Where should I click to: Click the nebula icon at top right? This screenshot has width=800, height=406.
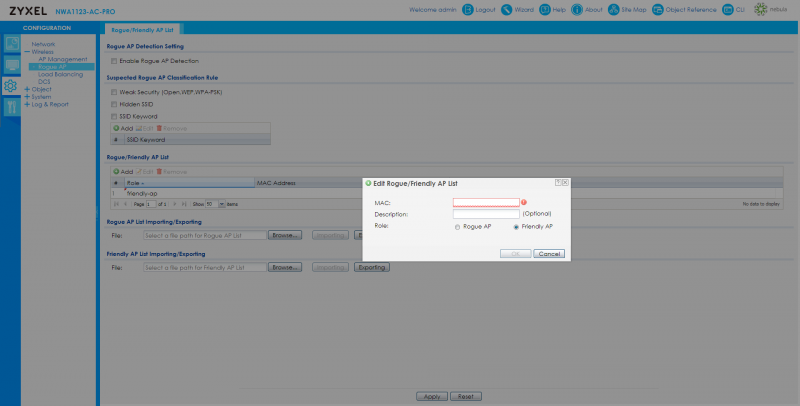[761, 10]
